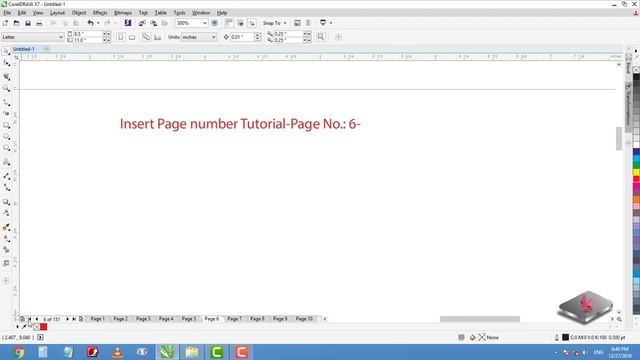Select the Freehand tool
The image size is (640, 360).
coord(6,102)
